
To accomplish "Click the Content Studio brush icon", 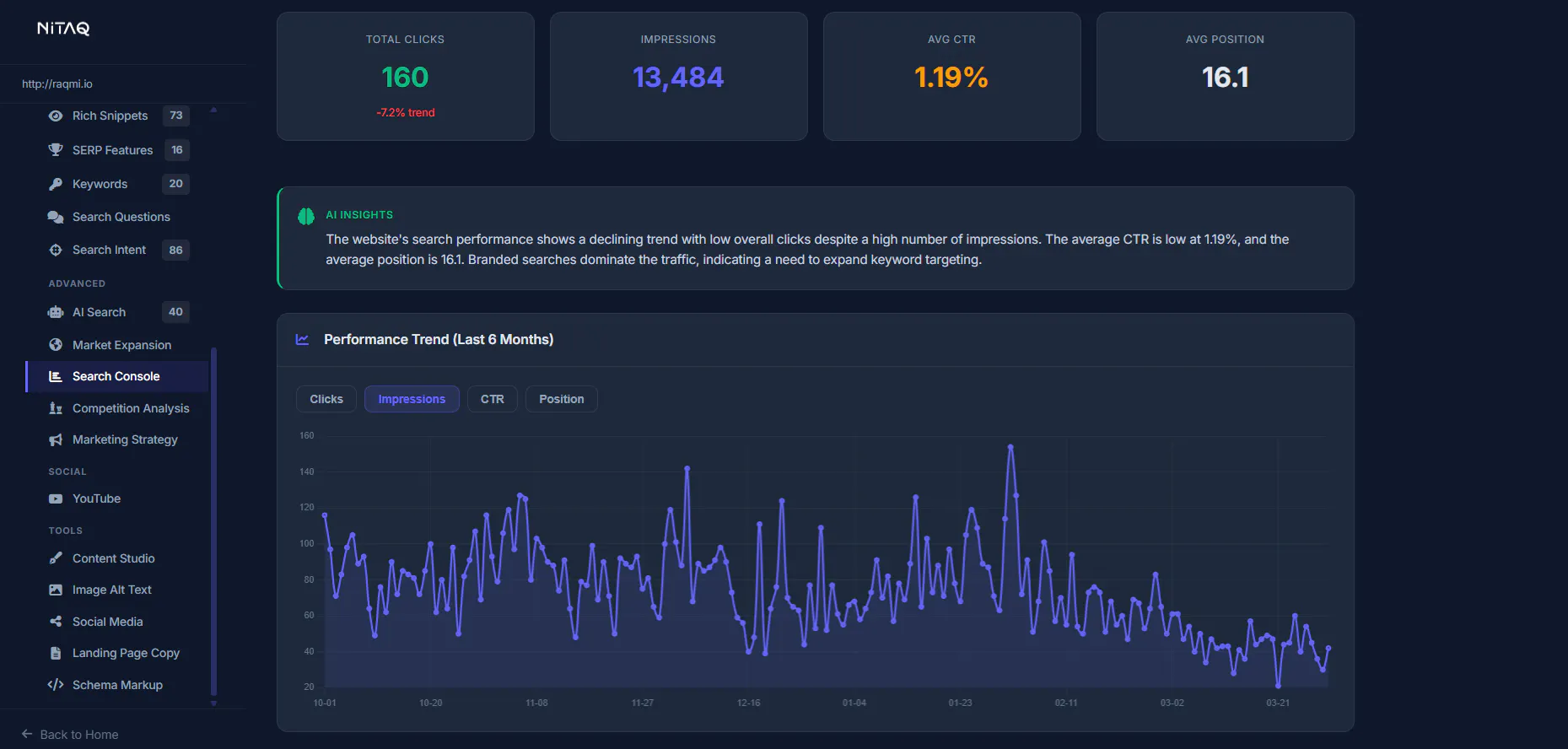I will click(x=56, y=558).
